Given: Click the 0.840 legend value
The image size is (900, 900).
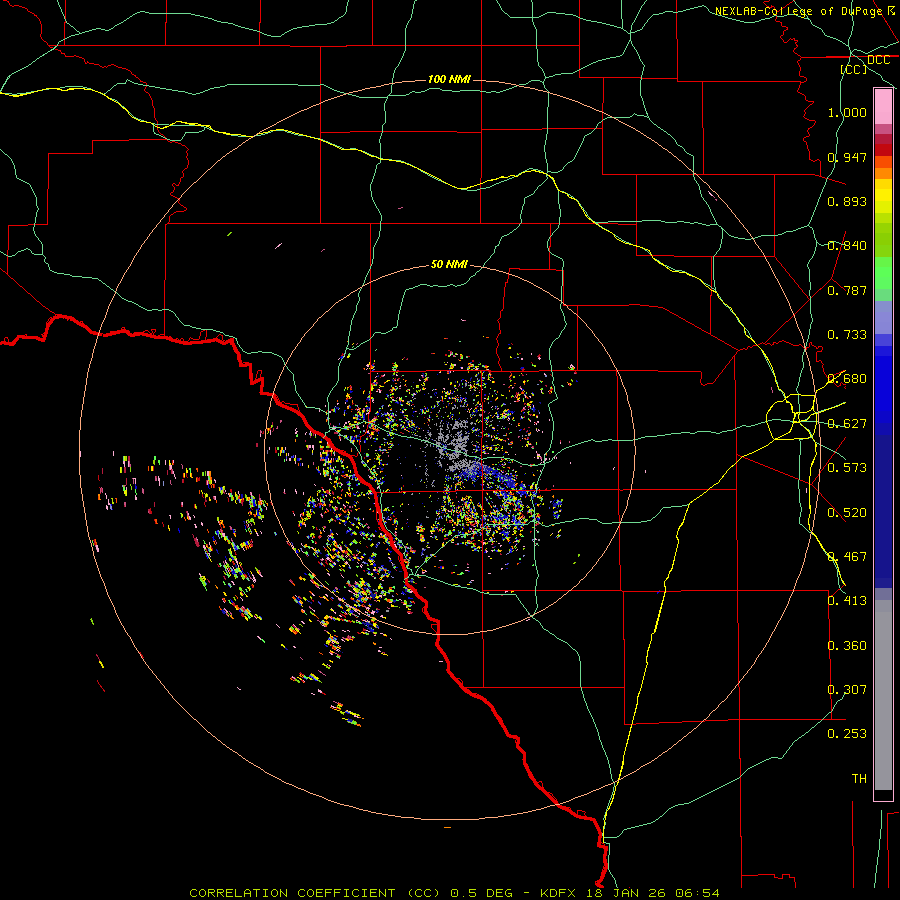Looking at the screenshot, I should 847,246.
